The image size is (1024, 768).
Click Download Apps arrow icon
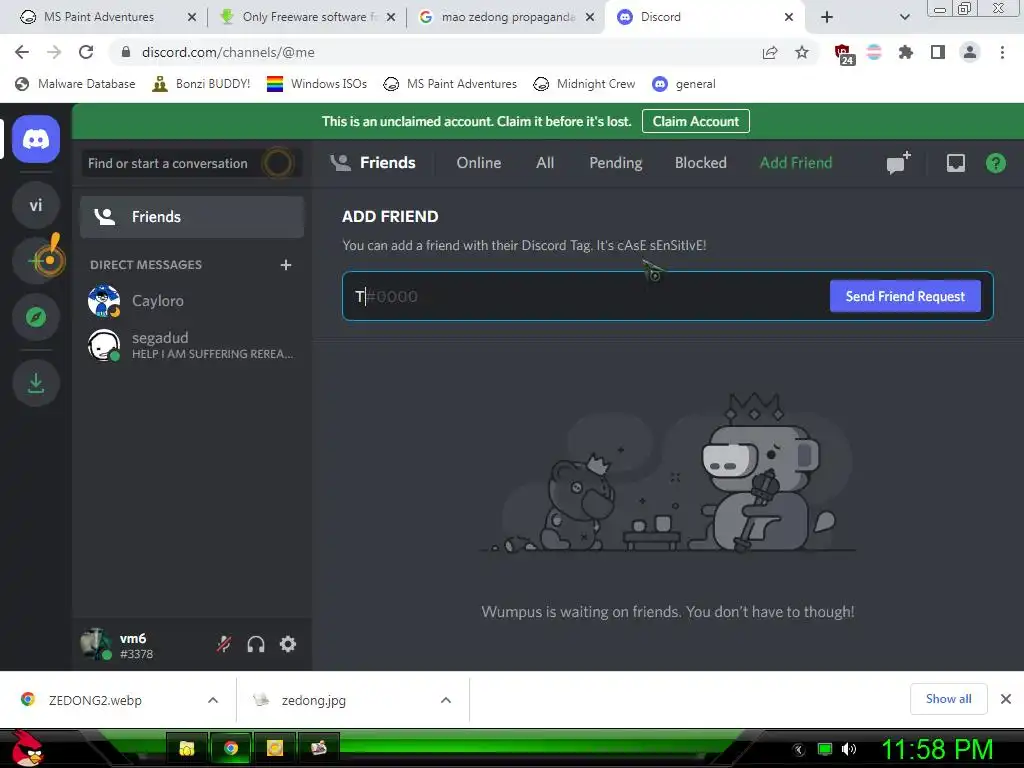pos(36,383)
